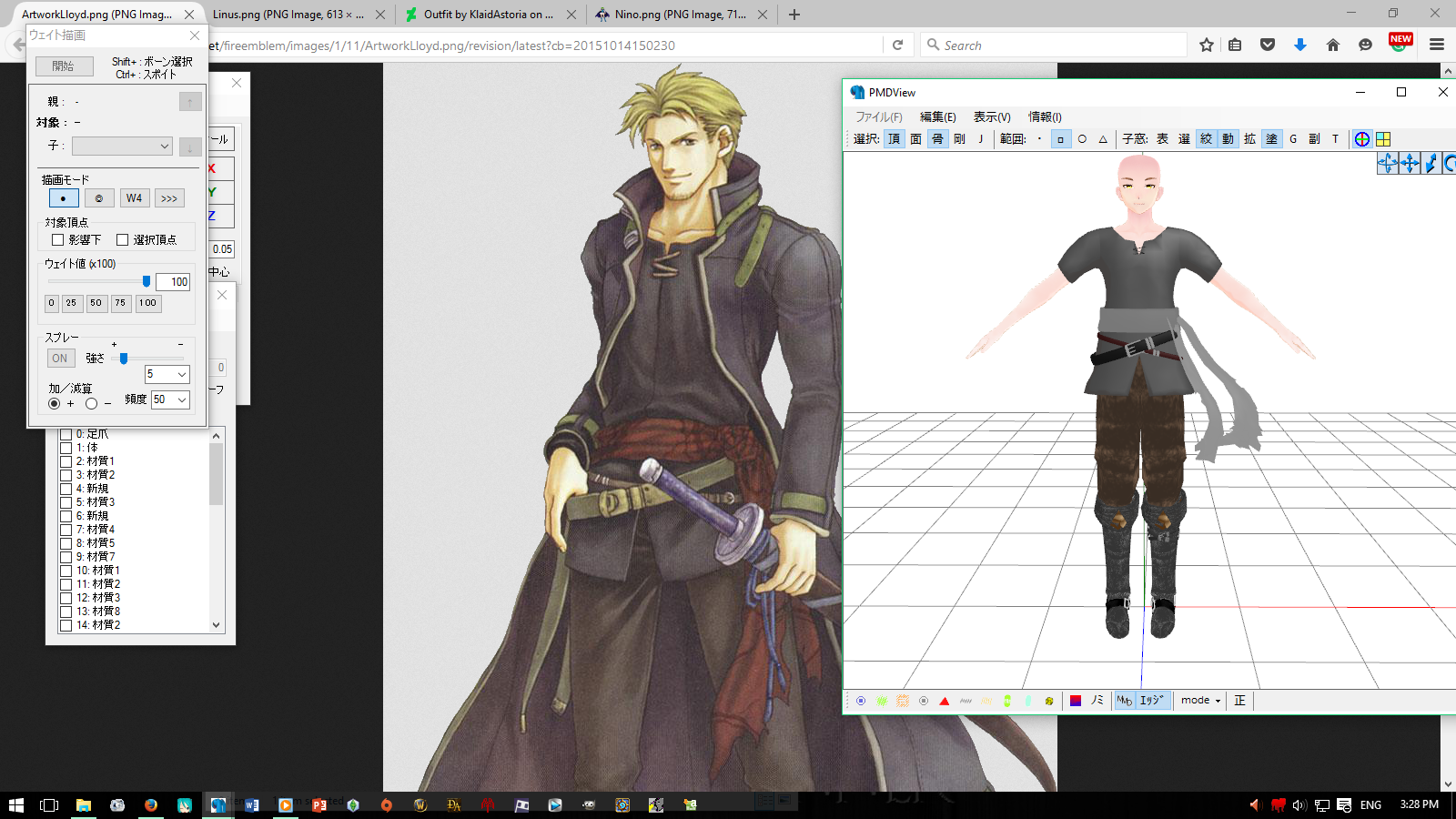
Task: Set weight preset to 50
Action: [96, 303]
